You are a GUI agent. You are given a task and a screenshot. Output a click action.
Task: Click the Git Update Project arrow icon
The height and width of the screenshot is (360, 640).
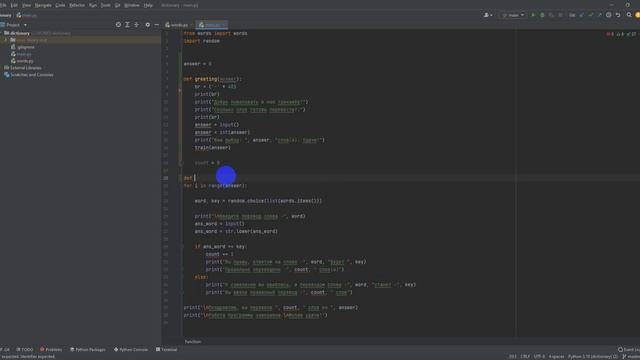(582, 15)
